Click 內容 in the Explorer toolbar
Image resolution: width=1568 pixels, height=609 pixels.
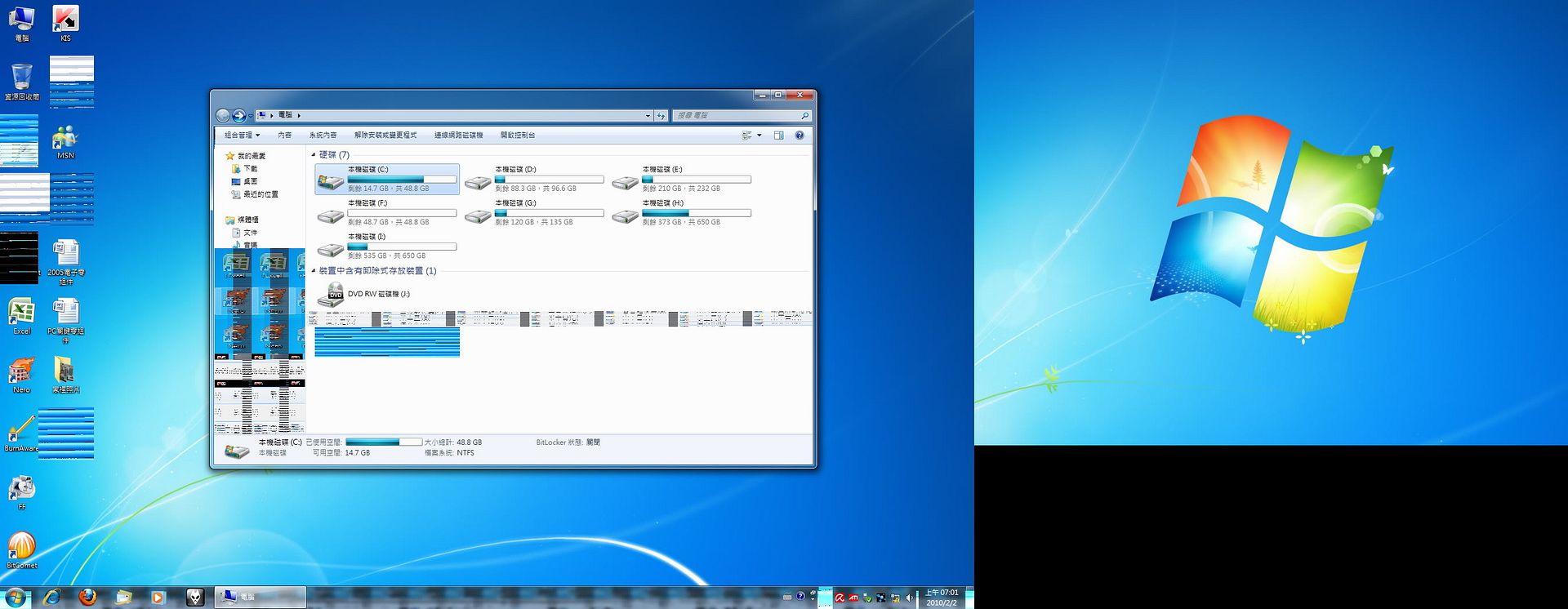pos(284,136)
